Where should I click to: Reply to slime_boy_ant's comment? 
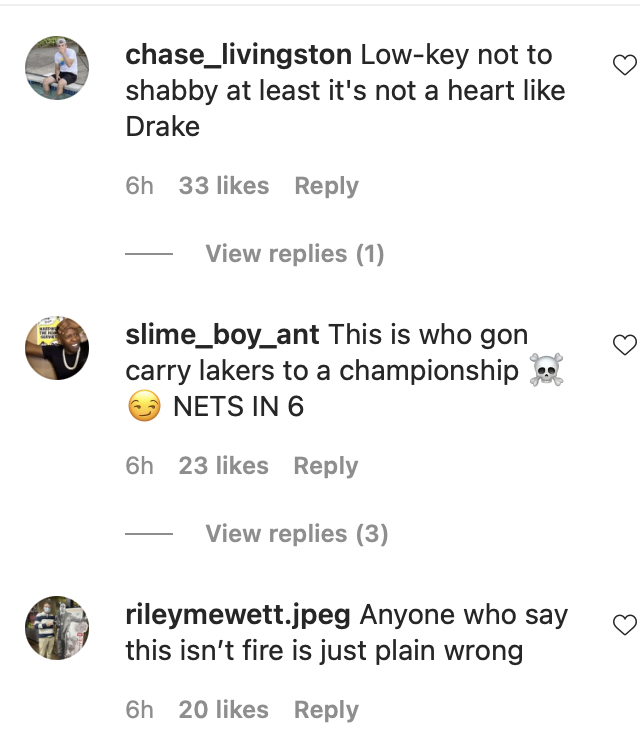click(x=326, y=466)
